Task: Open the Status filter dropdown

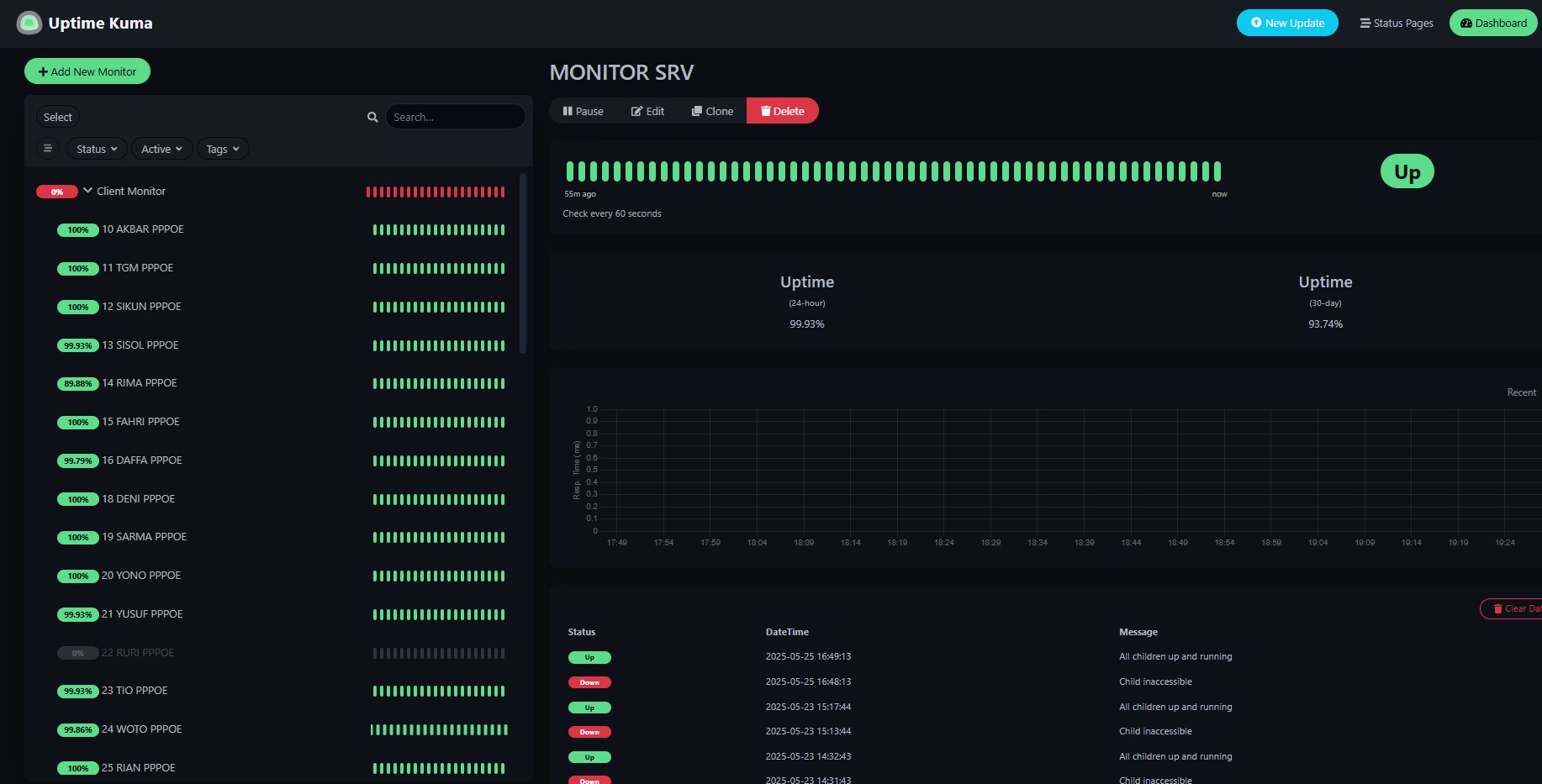Action: pos(97,149)
